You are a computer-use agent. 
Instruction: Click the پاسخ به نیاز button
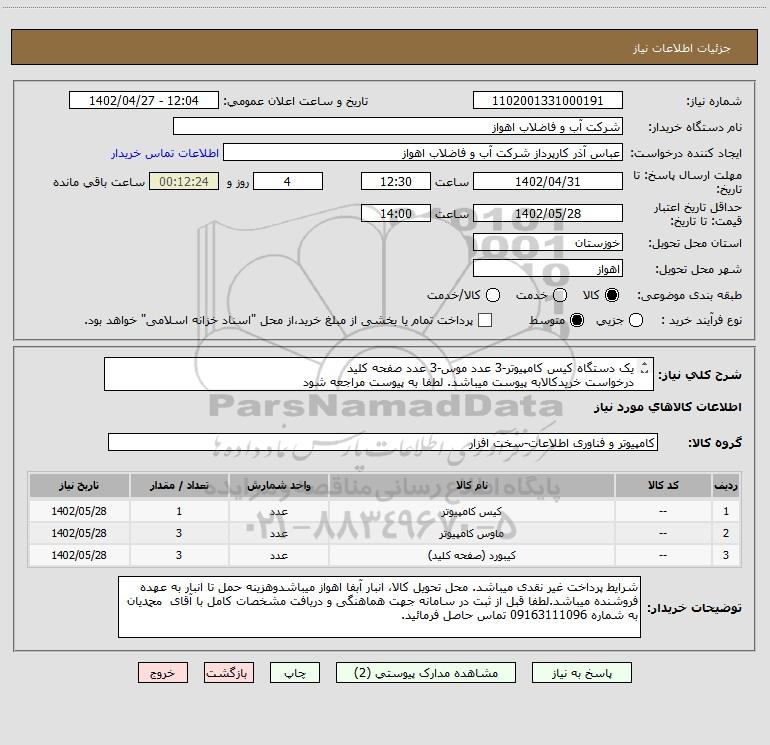(x=581, y=673)
